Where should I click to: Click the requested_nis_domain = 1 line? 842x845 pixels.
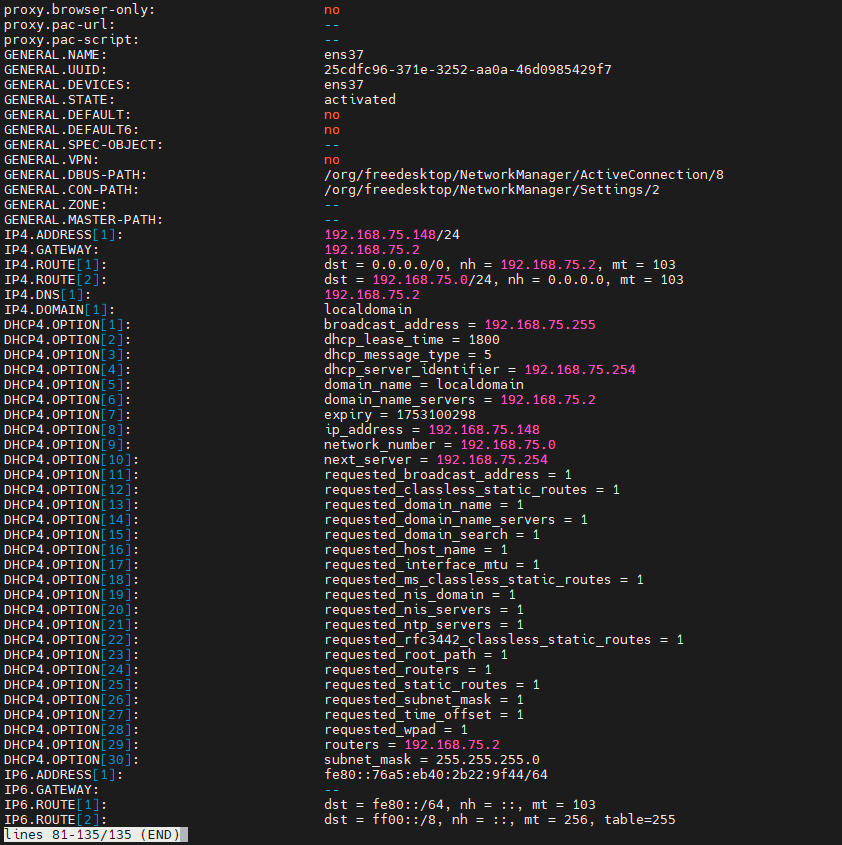(419, 594)
